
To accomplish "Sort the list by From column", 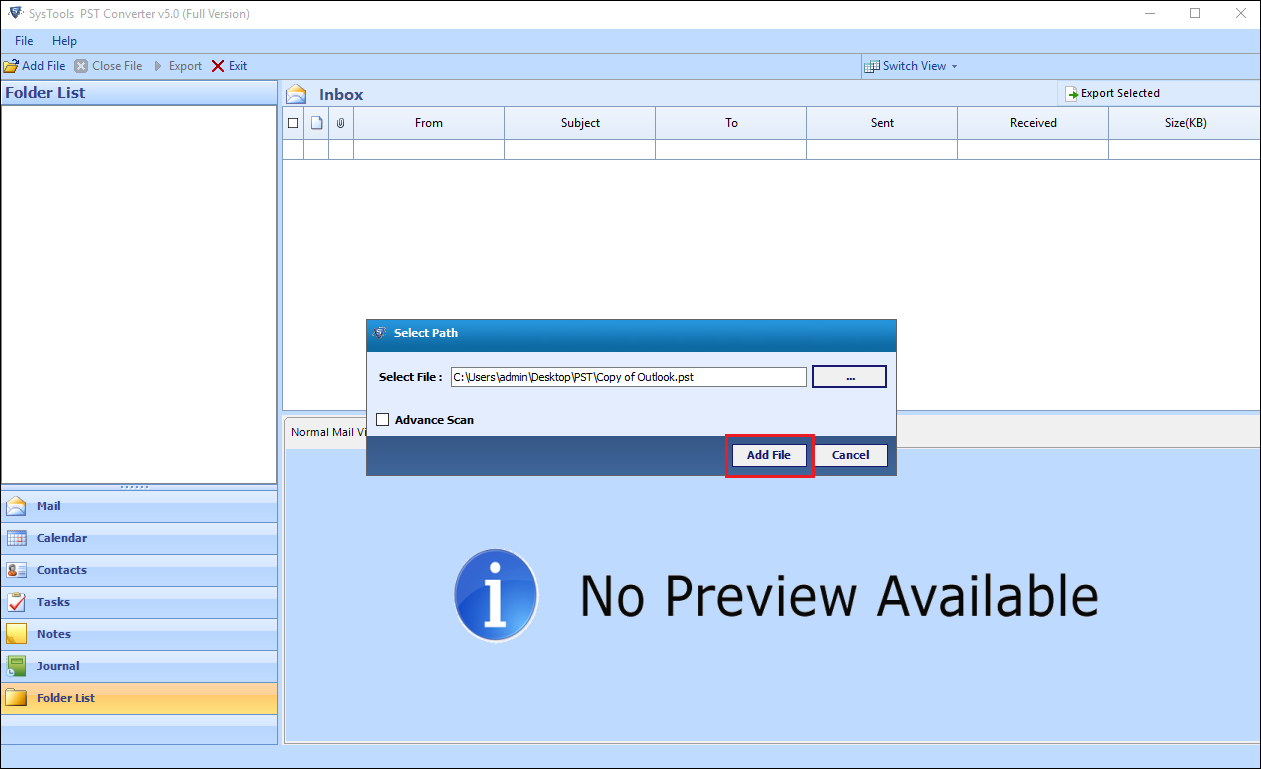I will 429,123.
